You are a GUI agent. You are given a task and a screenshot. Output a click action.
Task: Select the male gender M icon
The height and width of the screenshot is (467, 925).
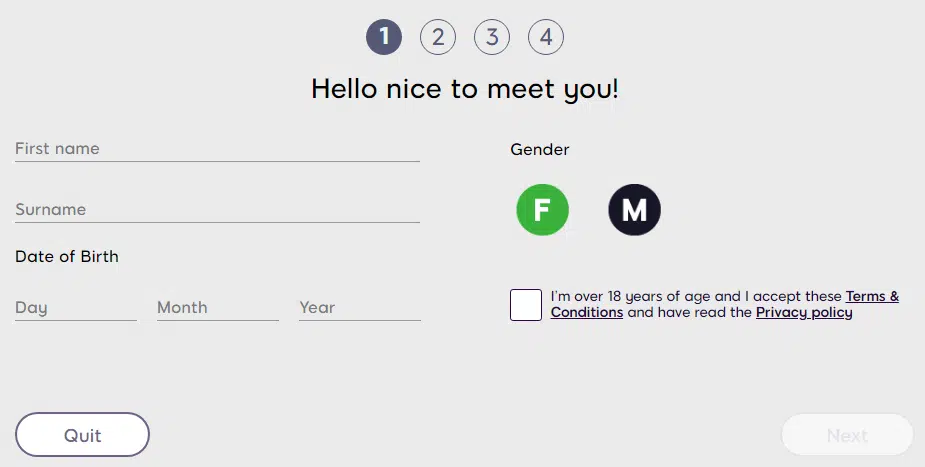[x=634, y=210]
